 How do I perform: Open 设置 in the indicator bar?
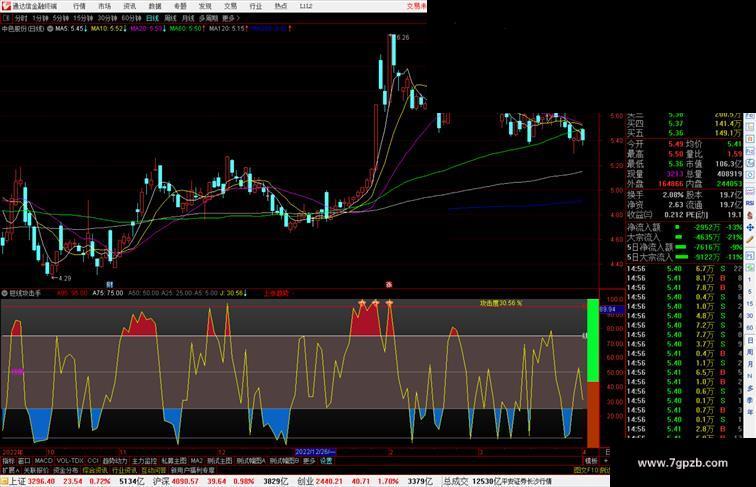[326, 461]
